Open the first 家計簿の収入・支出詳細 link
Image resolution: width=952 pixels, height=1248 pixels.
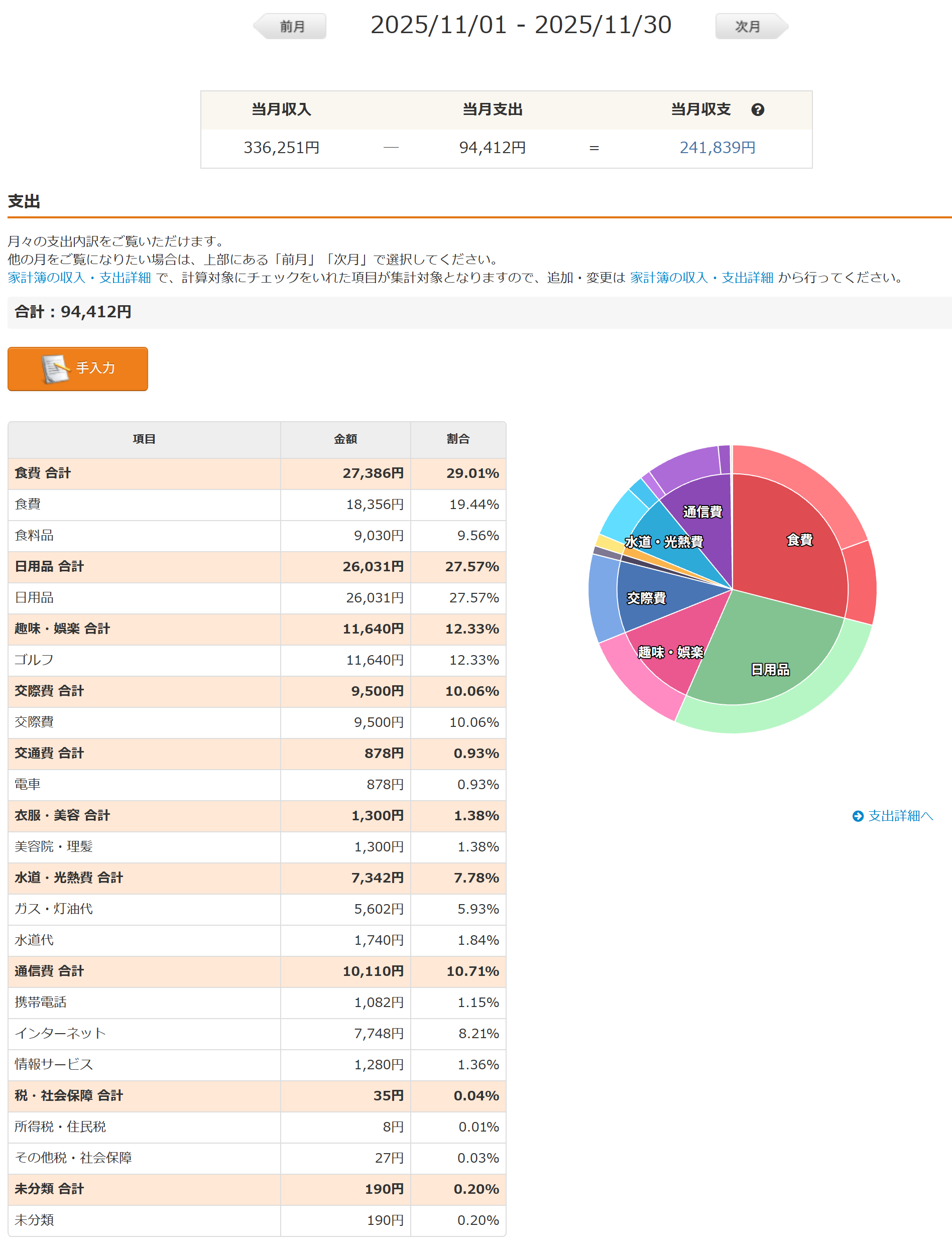pyautogui.click(x=79, y=278)
